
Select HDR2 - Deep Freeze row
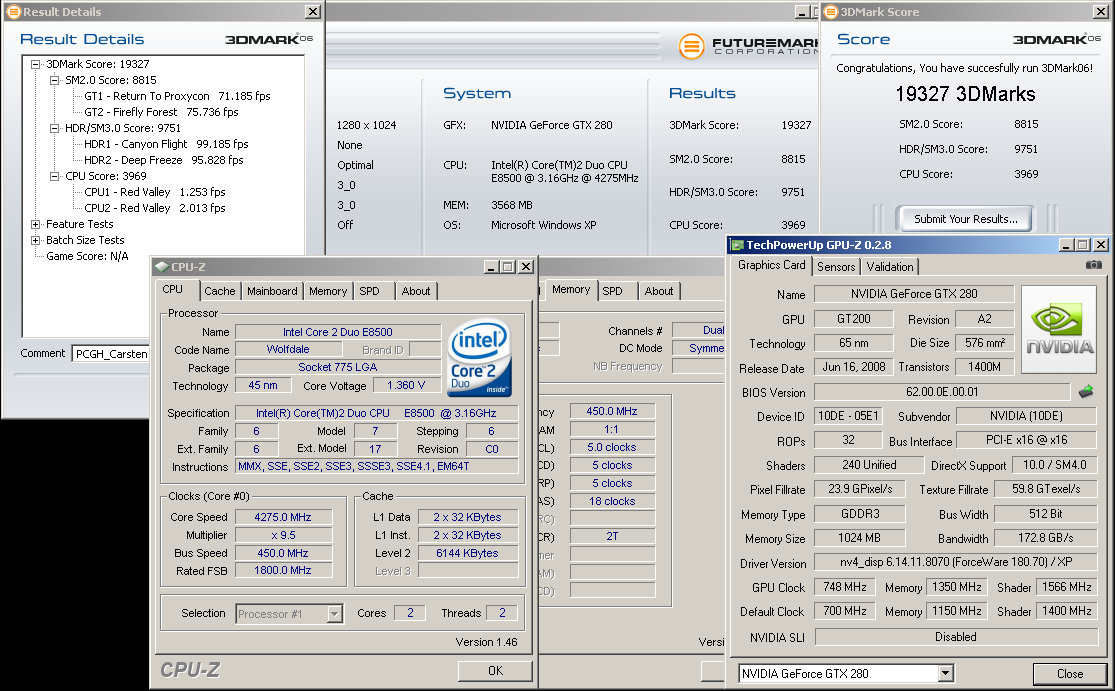pyautogui.click(x=164, y=160)
